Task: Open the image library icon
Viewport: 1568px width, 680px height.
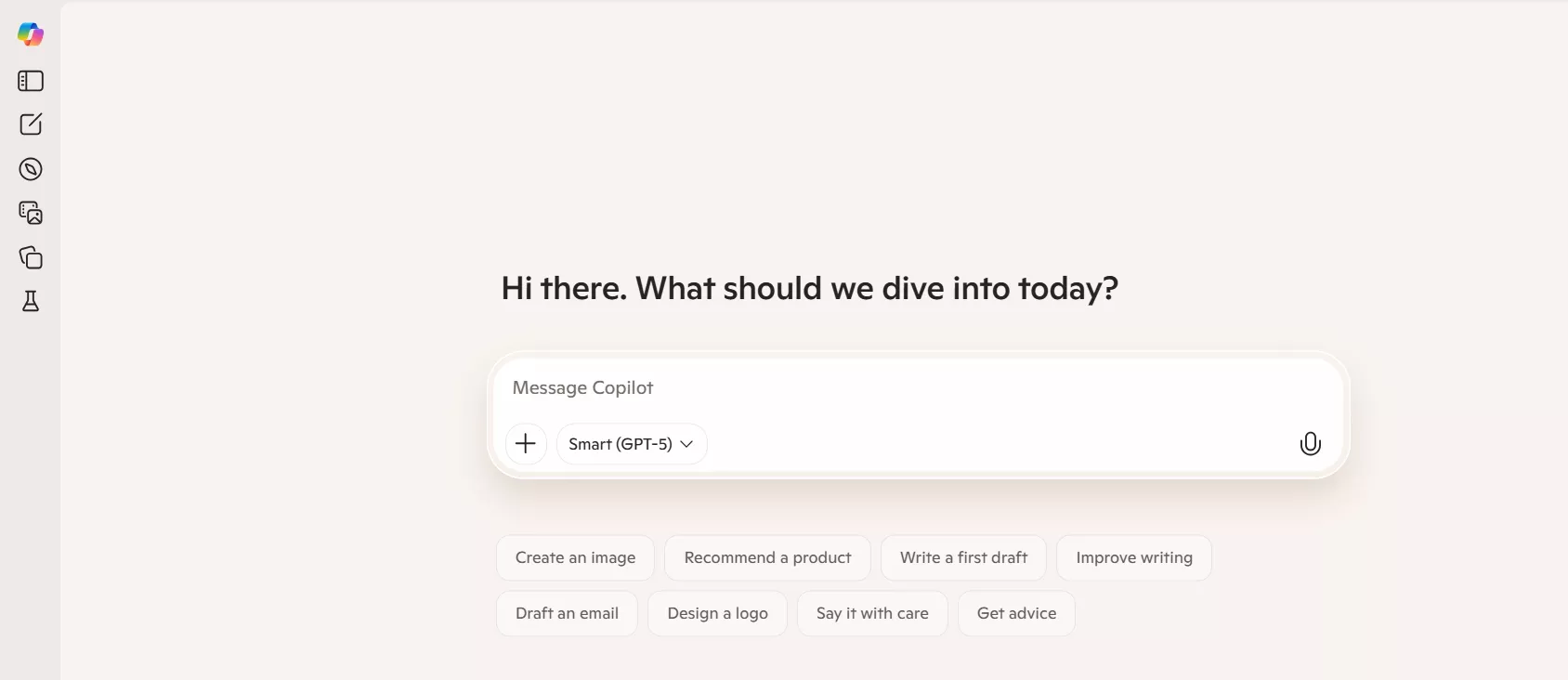Action: click(31, 213)
